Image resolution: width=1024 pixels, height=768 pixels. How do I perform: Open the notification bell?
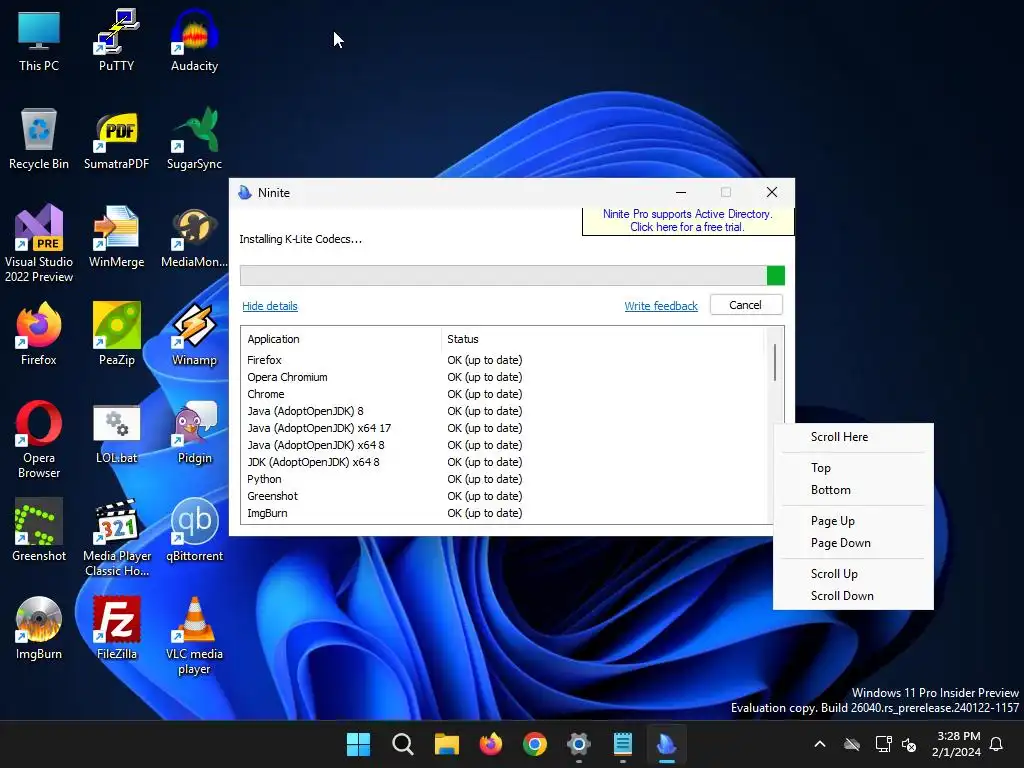tap(996, 744)
